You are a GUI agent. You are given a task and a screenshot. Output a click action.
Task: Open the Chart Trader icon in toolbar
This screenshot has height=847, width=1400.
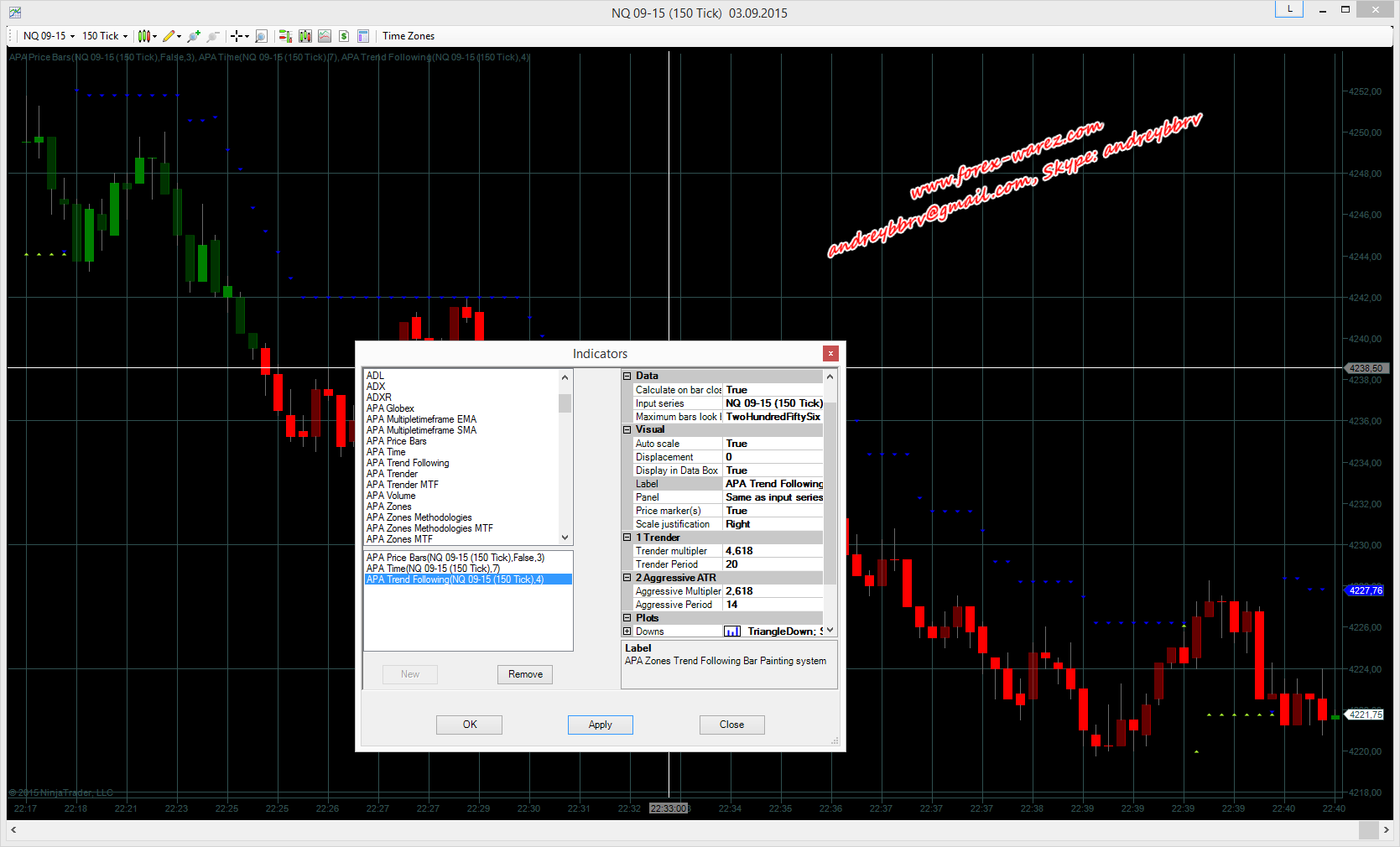[285, 36]
